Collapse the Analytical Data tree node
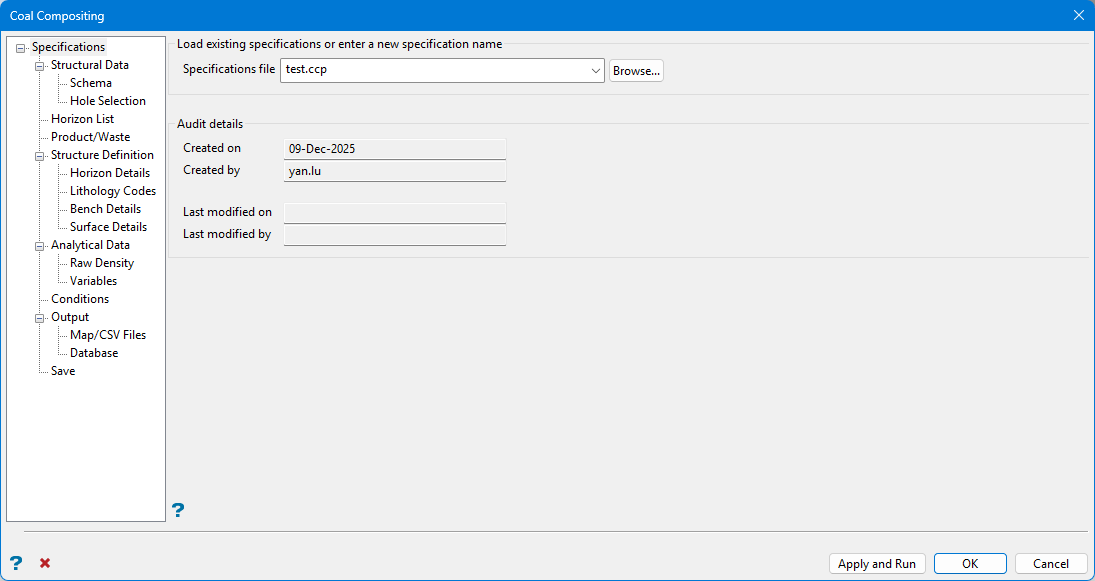 click(x=40, y=246)
